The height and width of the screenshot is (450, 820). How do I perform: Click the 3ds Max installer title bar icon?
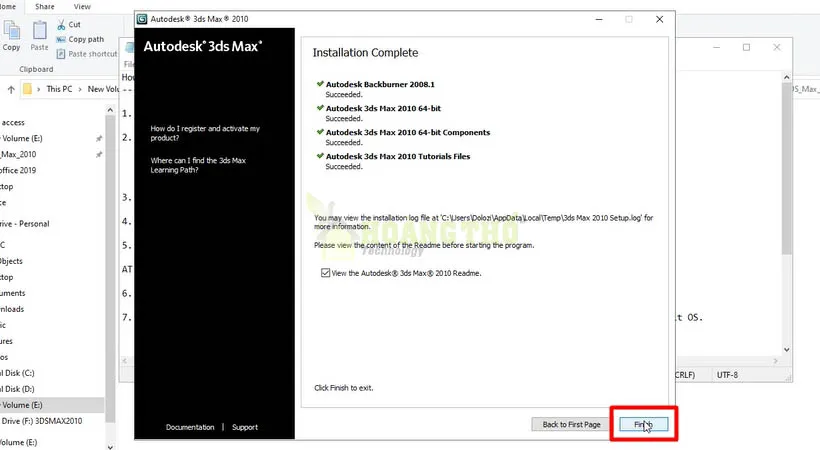(x=142, y=19)
